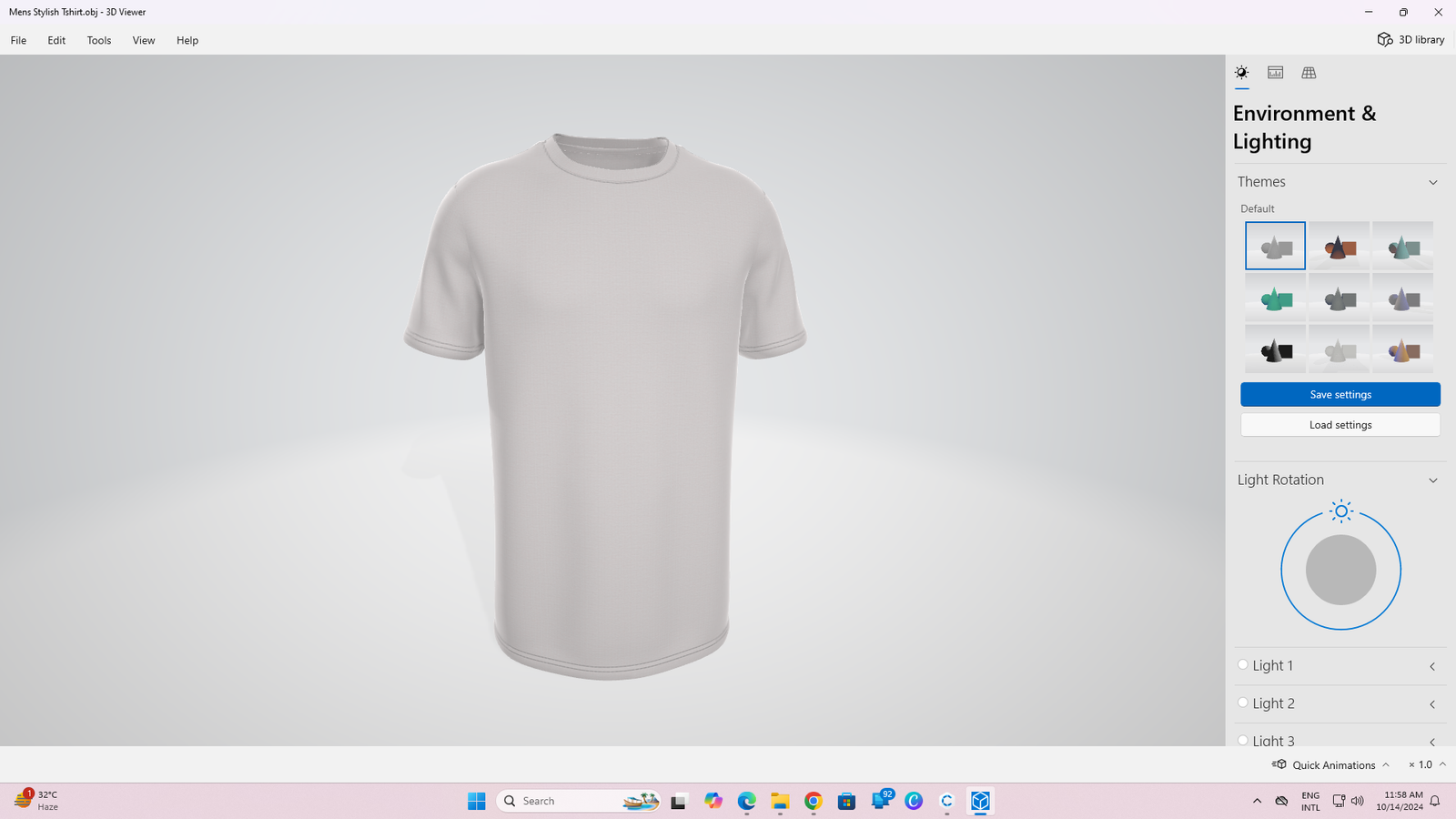The image size is (1456, 819).
Task: Open the Edit menu
Action: pos(56,40)
